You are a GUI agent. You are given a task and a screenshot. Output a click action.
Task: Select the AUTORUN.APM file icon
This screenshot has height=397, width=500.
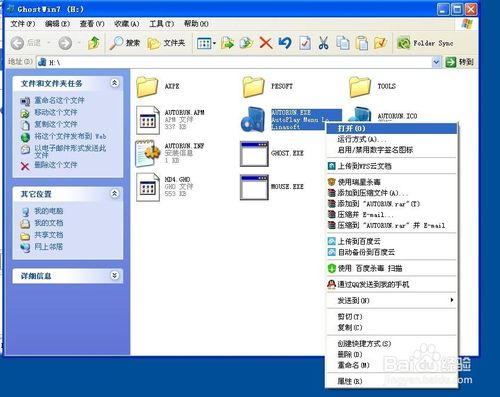point(148,120)
